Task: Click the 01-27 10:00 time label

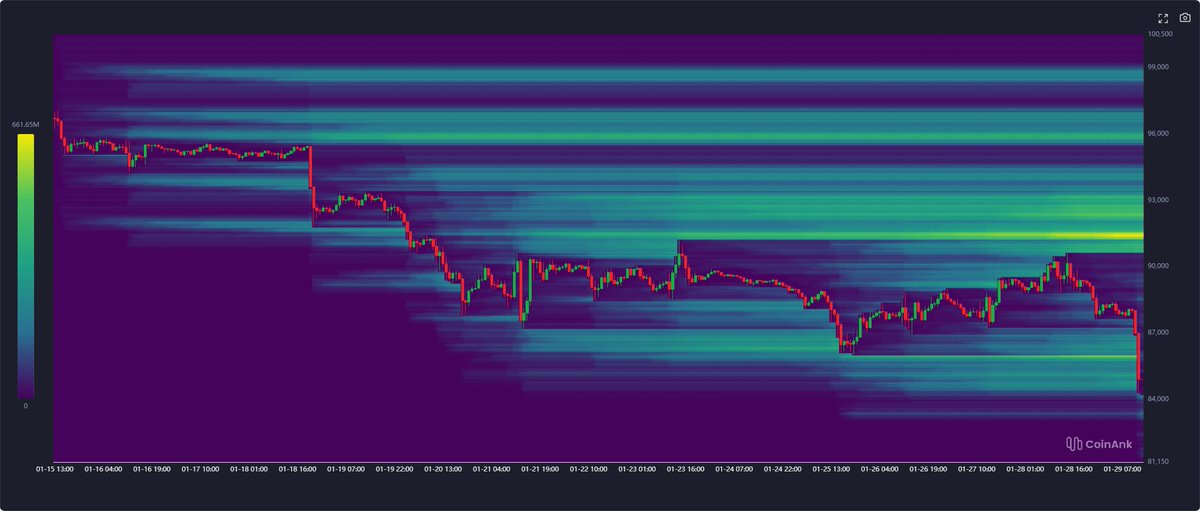Action: coord(978,469)
